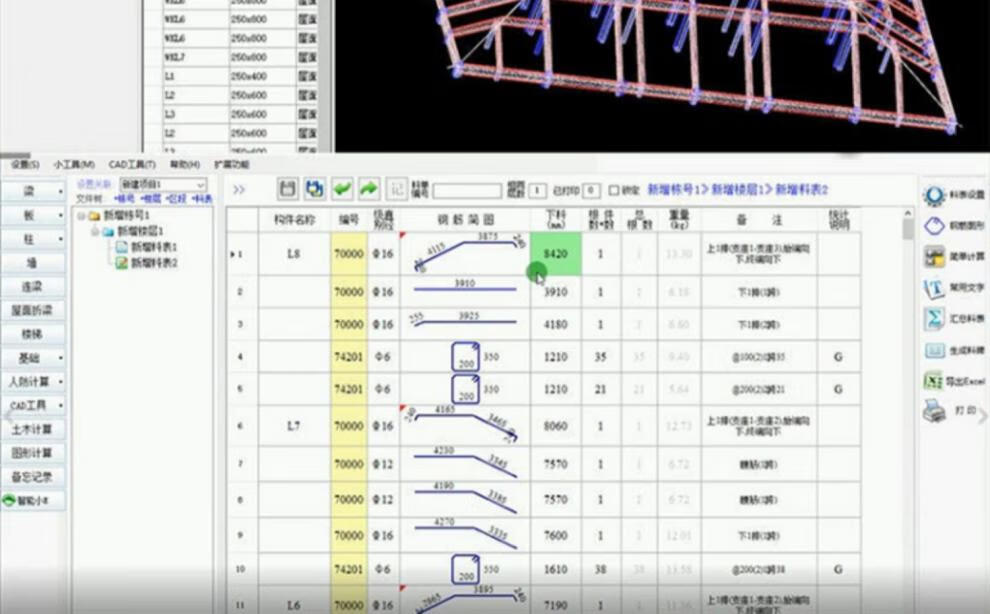The image size is (990, 614).
Task: Toggle the 锁定 checkbox
Action: click(x=614, y=190)
